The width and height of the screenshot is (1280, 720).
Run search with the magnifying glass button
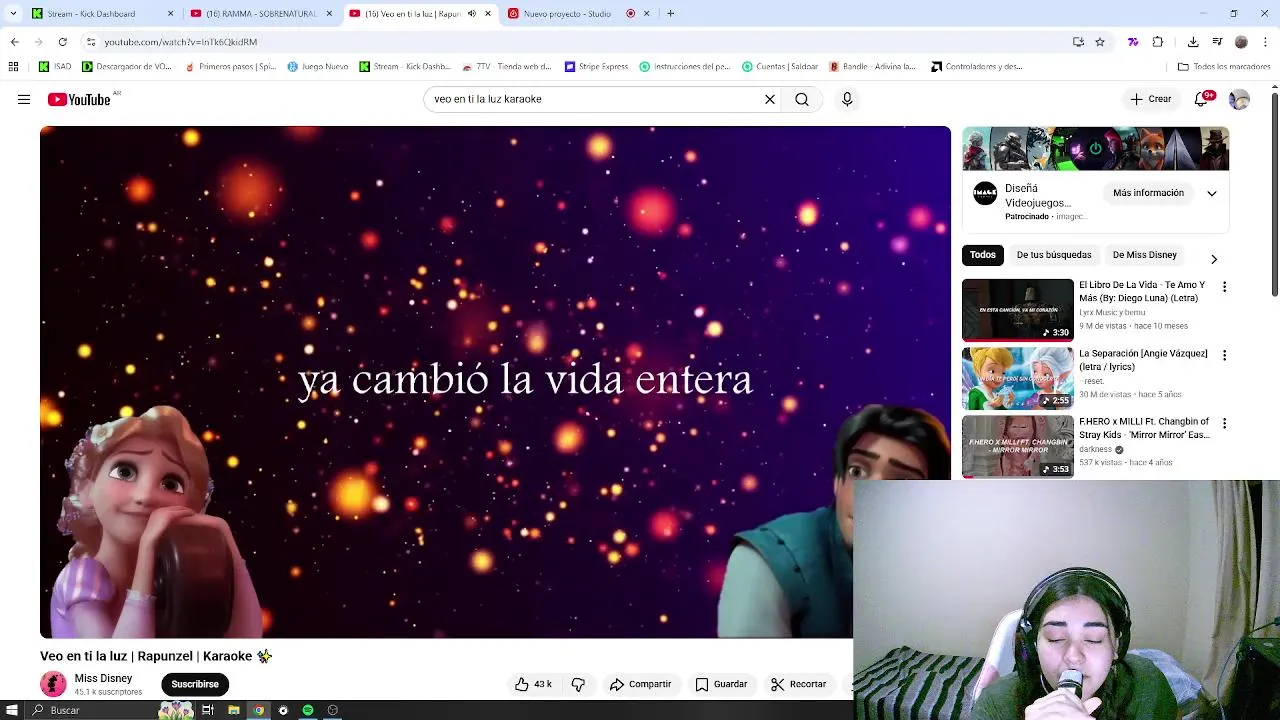pyautogui.click(x=802, y=99)
